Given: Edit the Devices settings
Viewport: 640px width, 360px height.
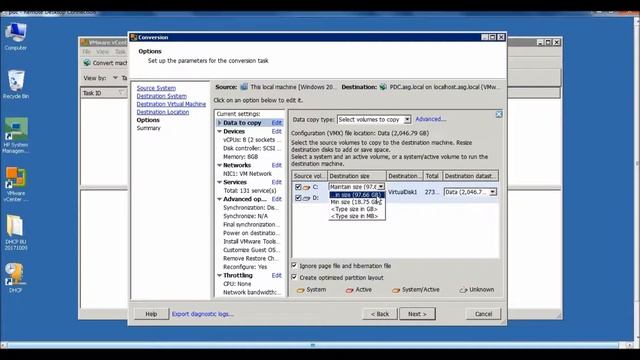Looking at the screenshot, I should point(276,131).
